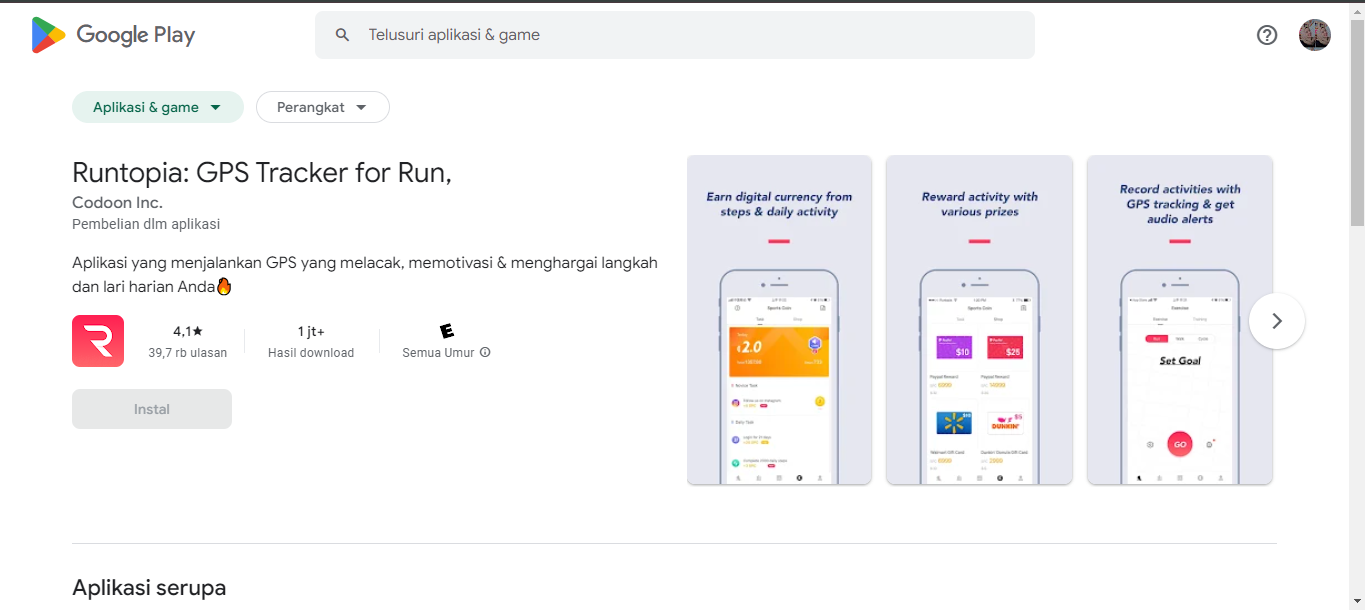Click the Runtopia red app icon
This screenshot has width=1365, height=610.
pos(98,341)
